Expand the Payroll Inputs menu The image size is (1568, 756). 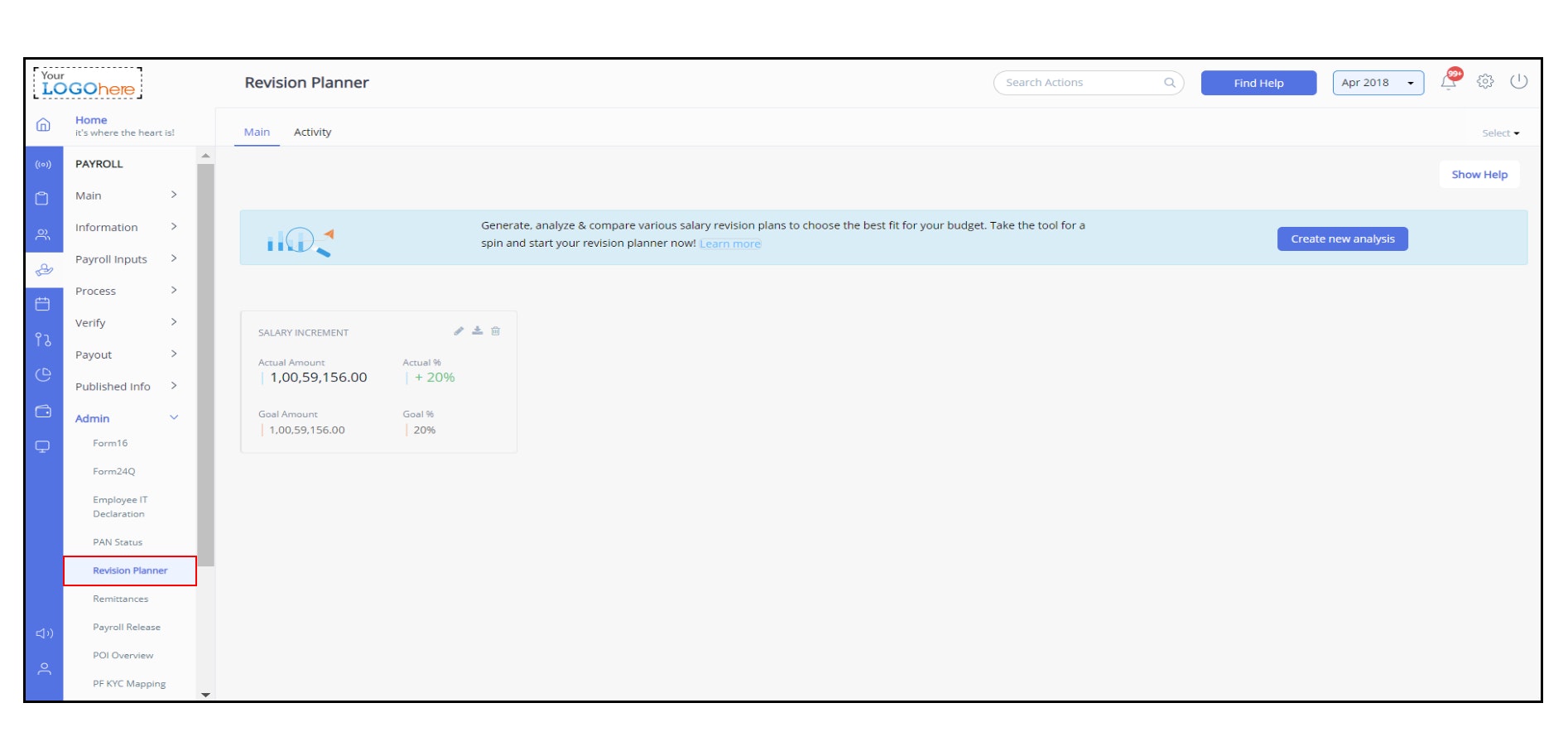(x=126, y=259)
